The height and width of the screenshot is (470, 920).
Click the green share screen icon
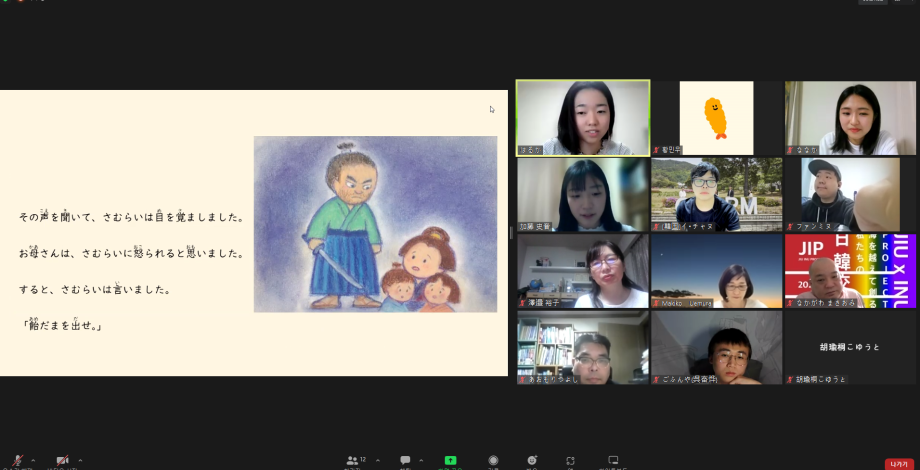click(x=450, y=460)
